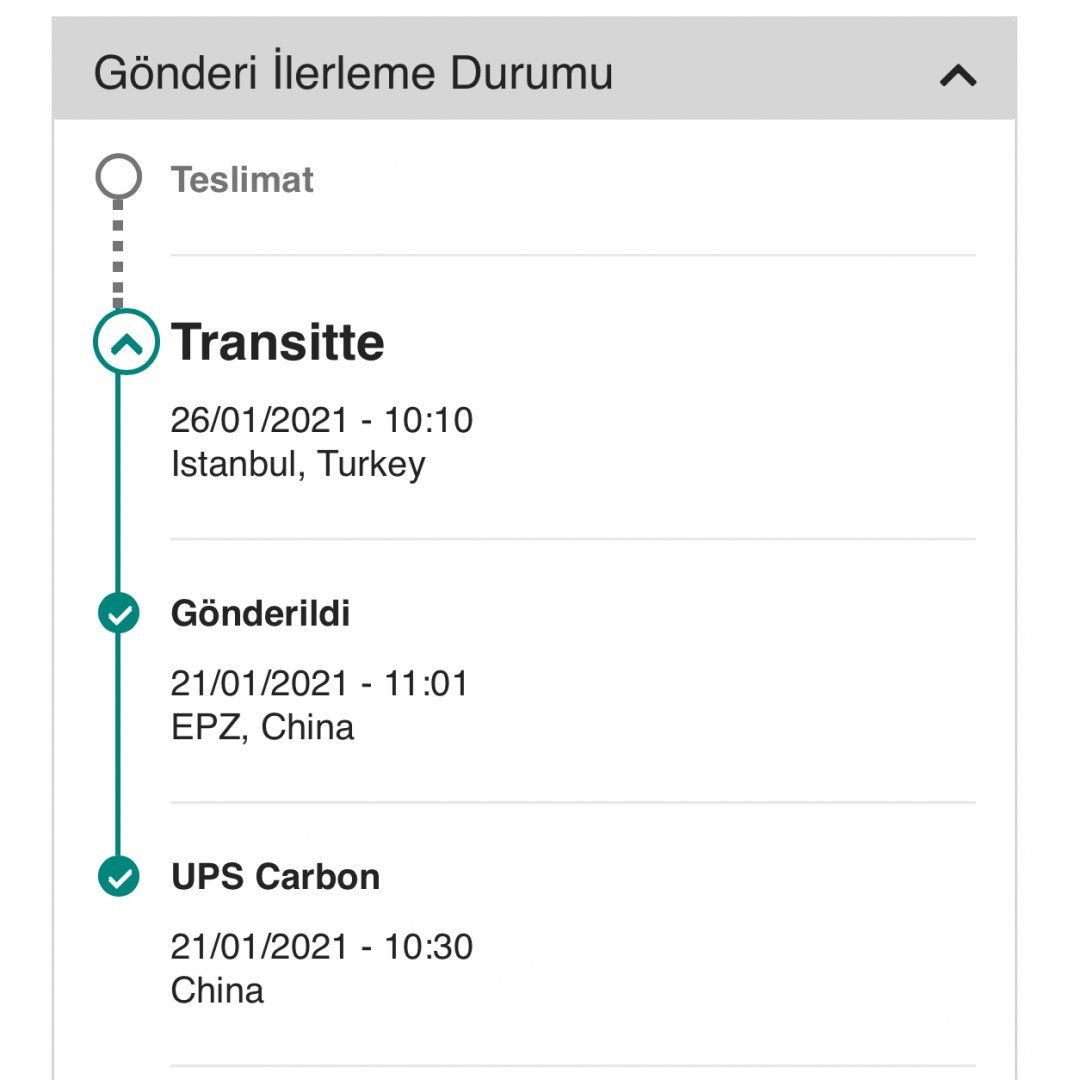Select the Gönderildi step label
Image resolution: width=1069 pixels, height=1080 pixels.
(x=260, y=613)
